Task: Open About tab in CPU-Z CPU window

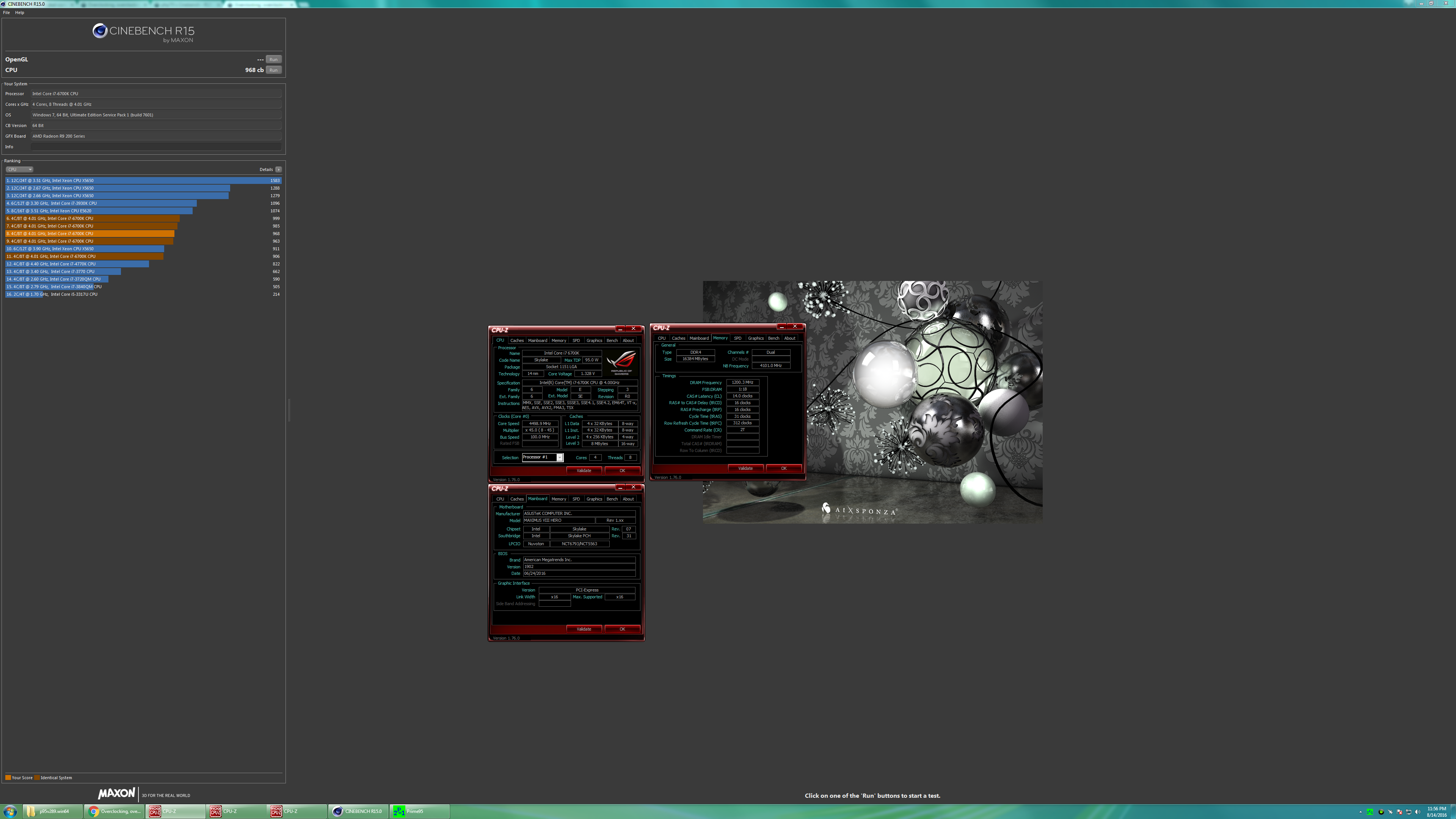Action: (629, 340)
